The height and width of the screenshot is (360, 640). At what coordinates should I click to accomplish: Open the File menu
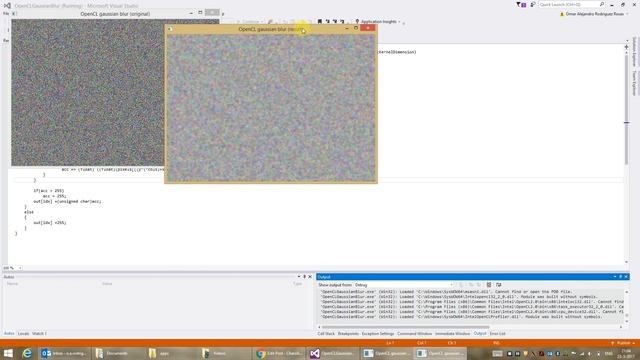click(6, 13)
